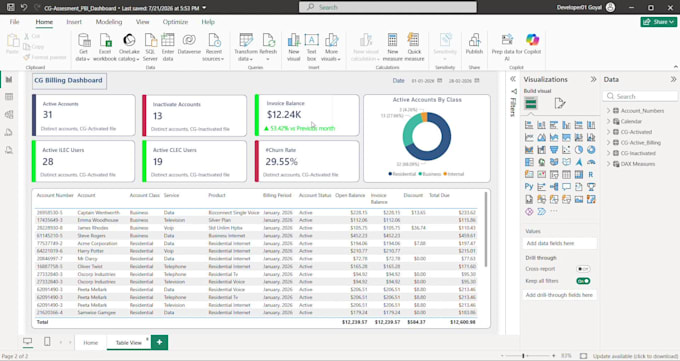The height and width of the screenshot is (361, 680).
Task: Open the Modeling ribbon tab
Action: (109, 22)
